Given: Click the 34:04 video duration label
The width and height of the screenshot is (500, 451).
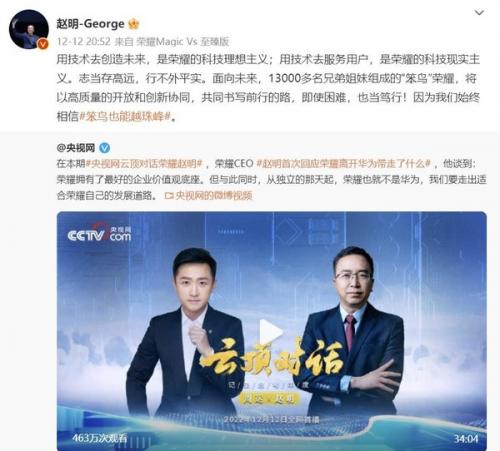Looking at the screenshot, I should (x=466, y=439).
